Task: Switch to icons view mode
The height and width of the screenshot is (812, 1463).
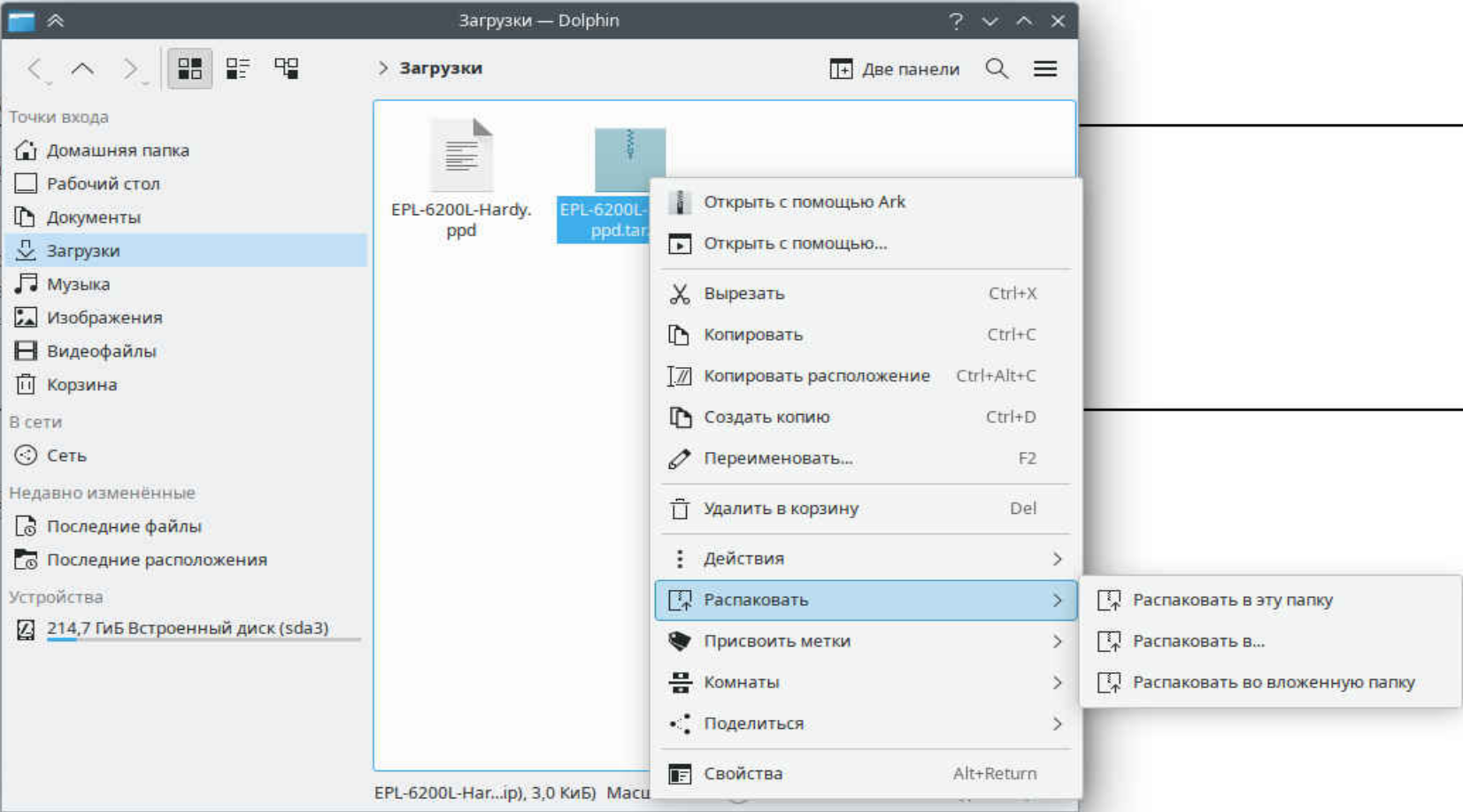Action: [x=189, y=68]
